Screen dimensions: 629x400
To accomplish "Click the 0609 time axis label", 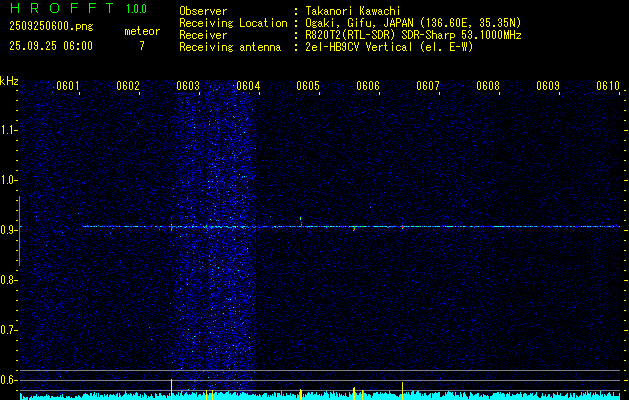I will (x=548, y=86).
